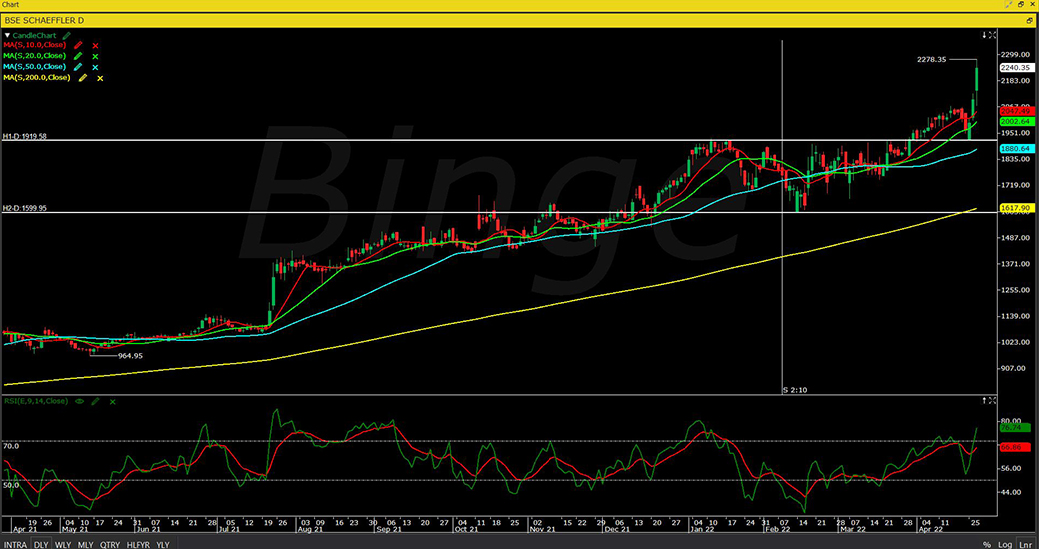Click the RSI signal value tag 66.86
The height and width of the screenshot is (549, 1039).
pyautogui.click(x=1014, y=448)
